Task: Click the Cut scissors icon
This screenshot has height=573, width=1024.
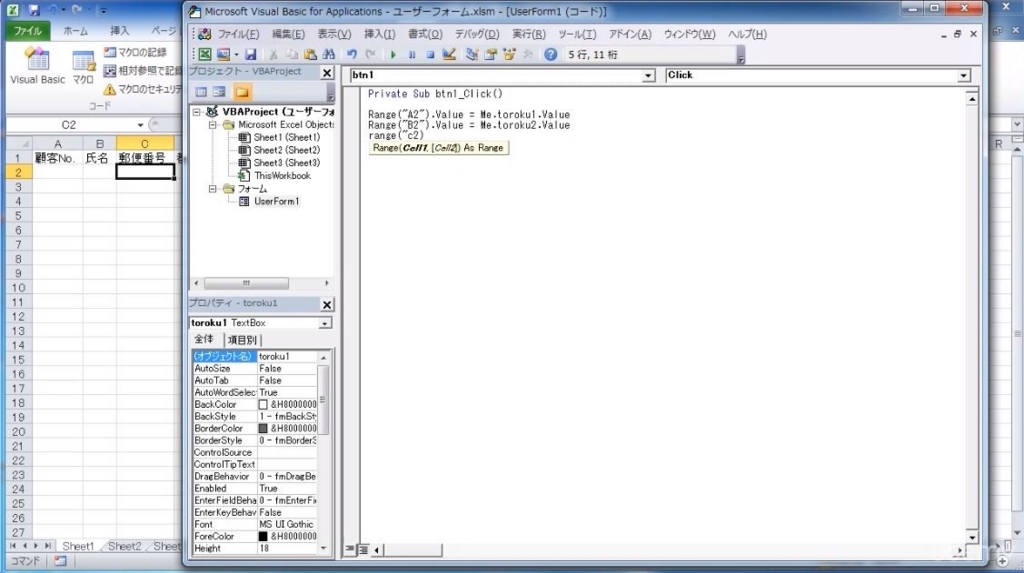Action: 274,54
